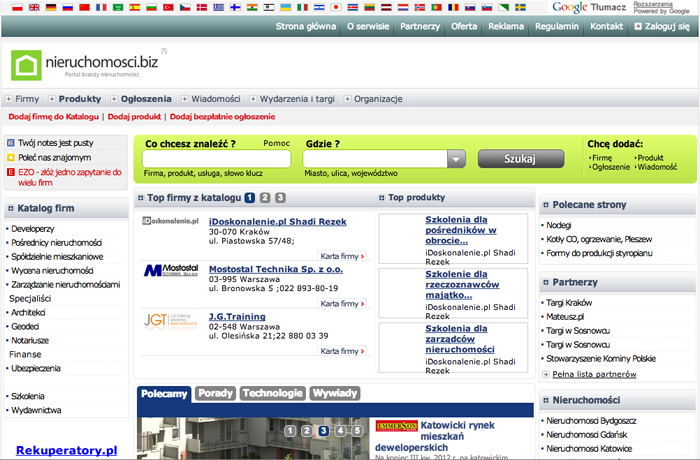This screenshot has width=700, height=460.
Task: Click the 'Gdzie ?' location input field
Action: point(375,159)
